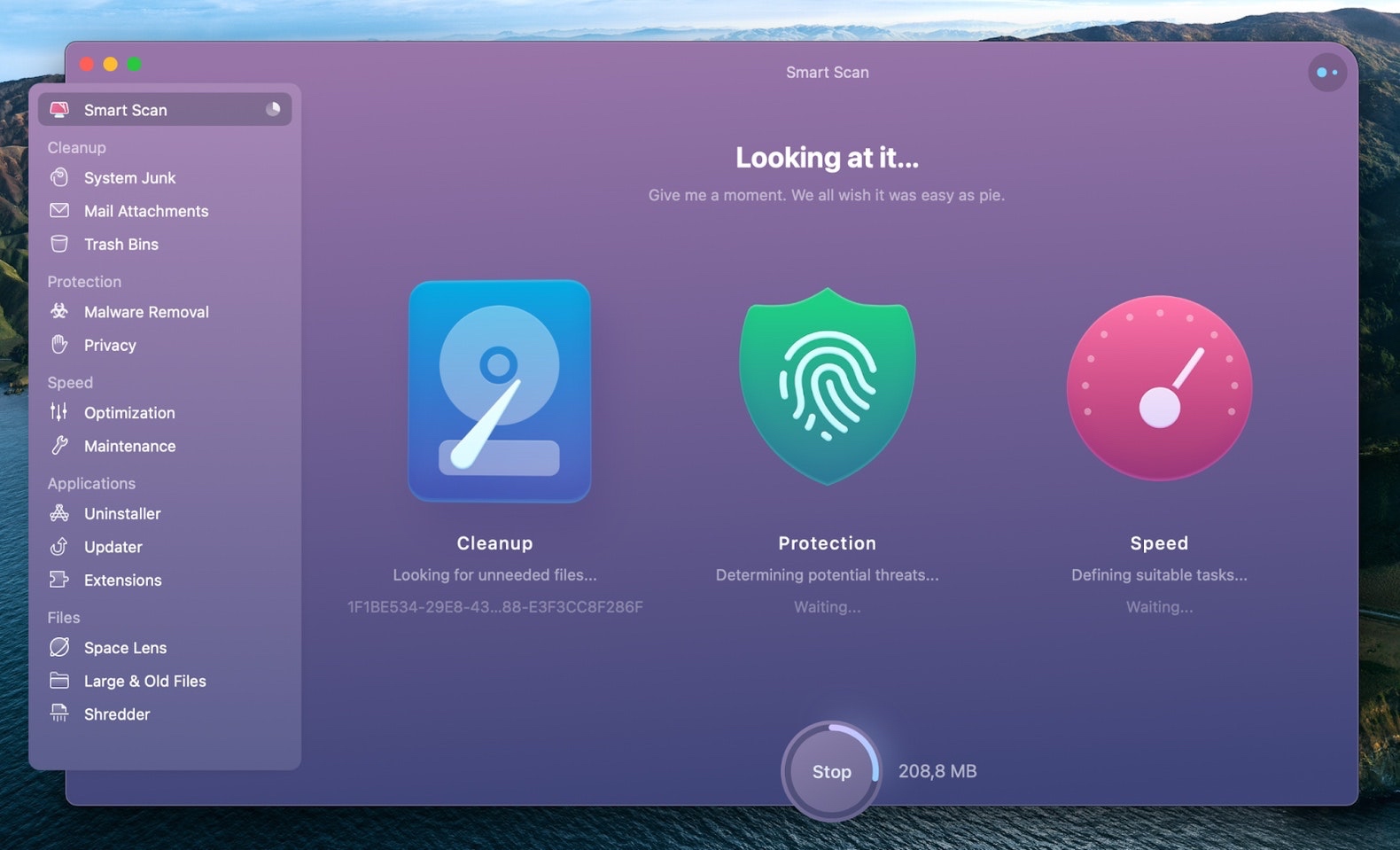Viewport: 1400px width, 850px height.
Task: Click the System Junk sidebar icon
Action: [59, 177]
